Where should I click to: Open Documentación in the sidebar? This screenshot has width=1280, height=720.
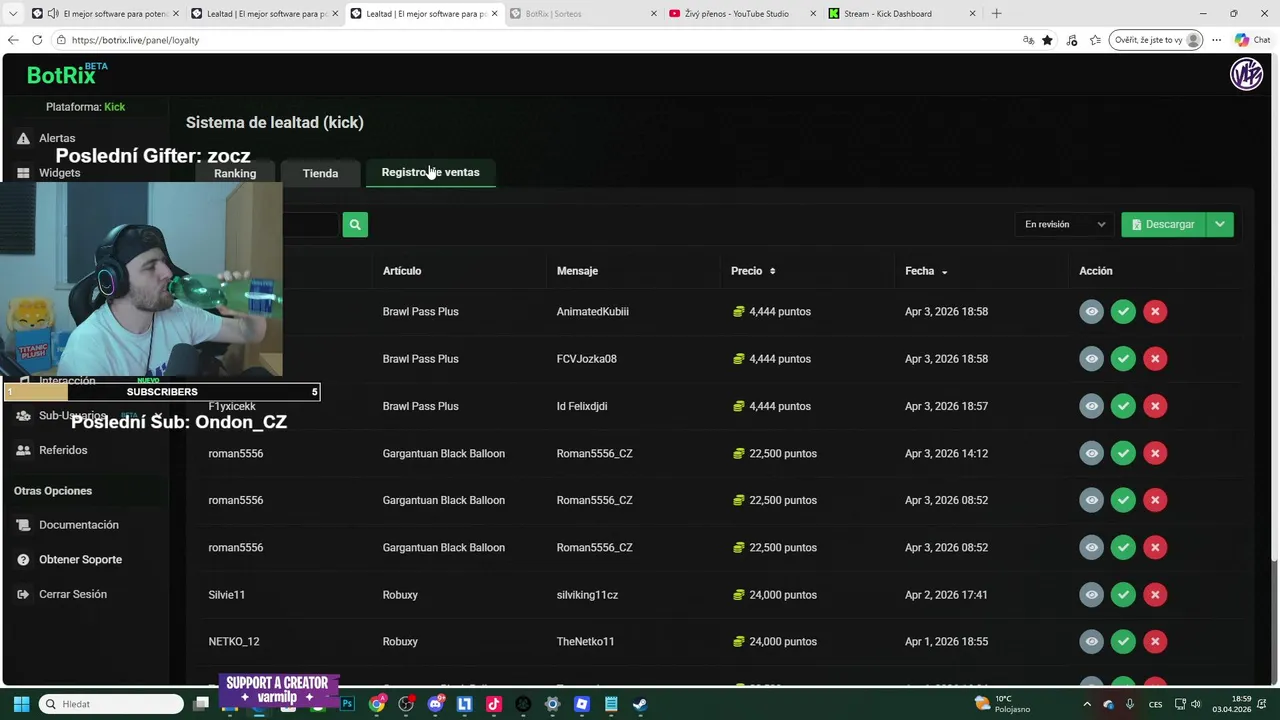[78, 525]
